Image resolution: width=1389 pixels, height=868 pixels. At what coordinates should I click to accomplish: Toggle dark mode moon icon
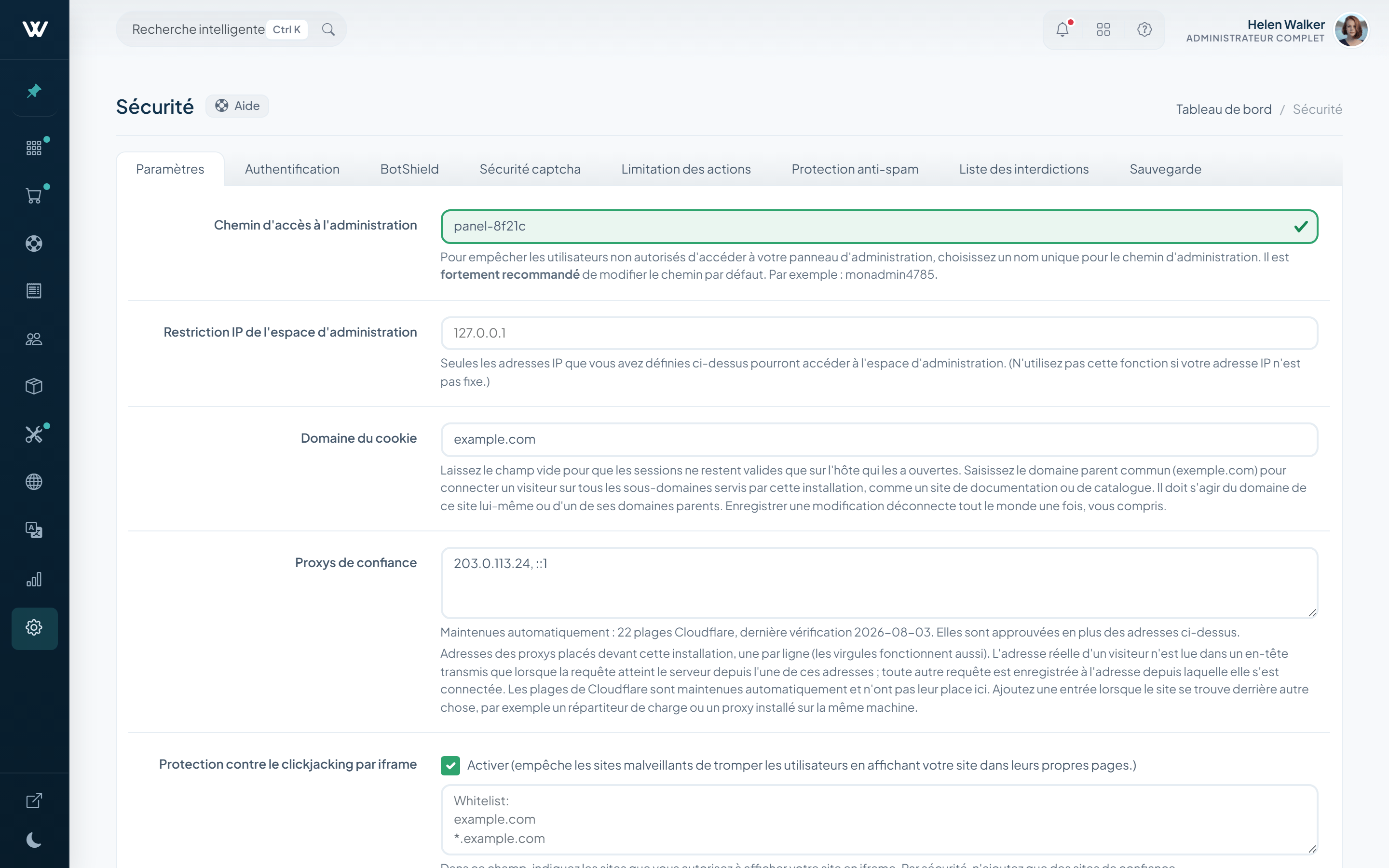(x=34, y=840)
